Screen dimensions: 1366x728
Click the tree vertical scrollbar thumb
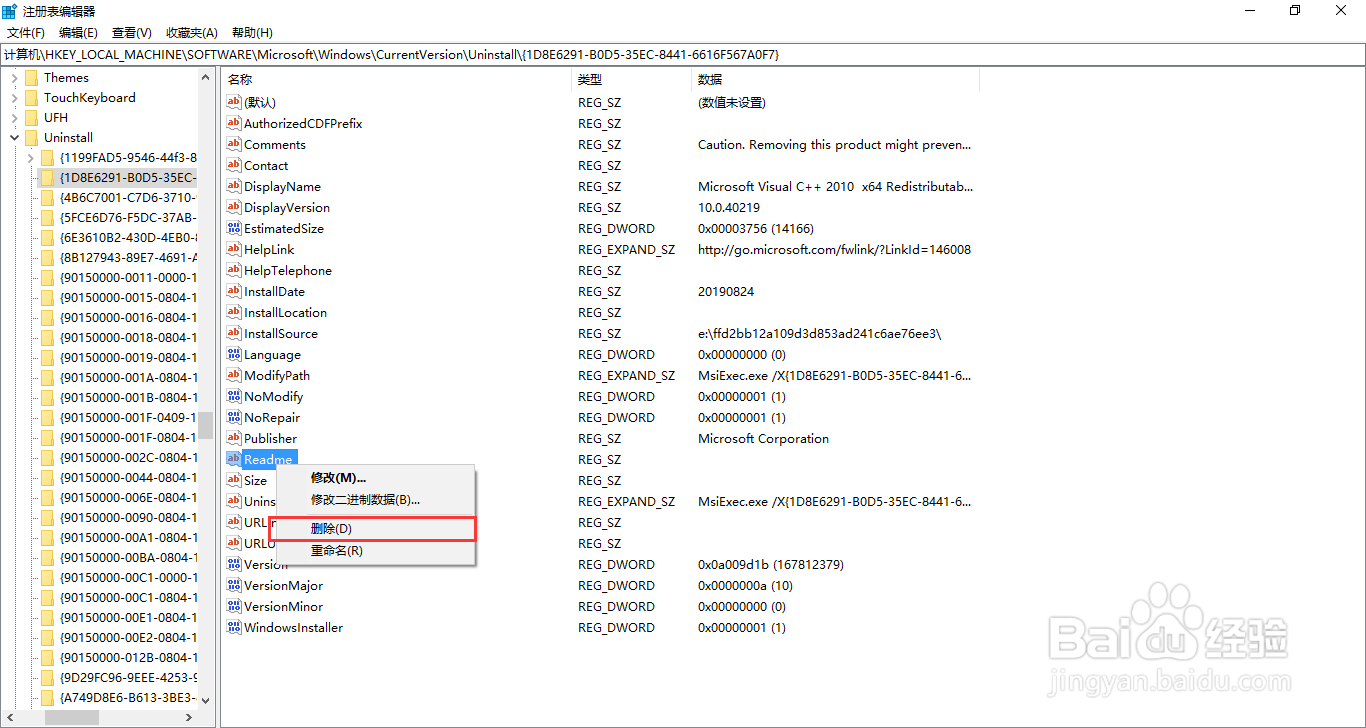click(x=205, y=425)
